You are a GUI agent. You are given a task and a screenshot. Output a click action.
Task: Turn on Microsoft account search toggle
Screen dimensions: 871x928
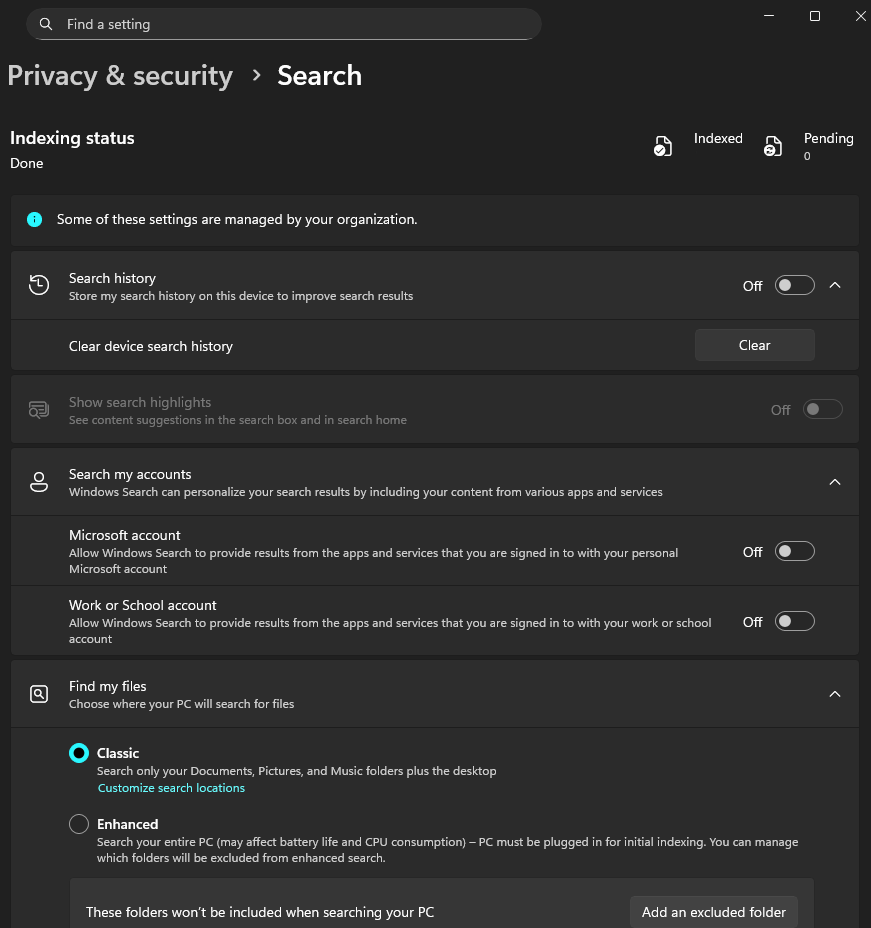795,551
